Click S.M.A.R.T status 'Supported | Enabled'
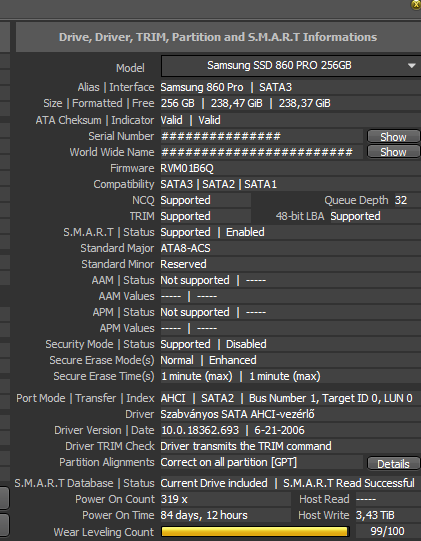The image size is (421, 541). [213, 232]
